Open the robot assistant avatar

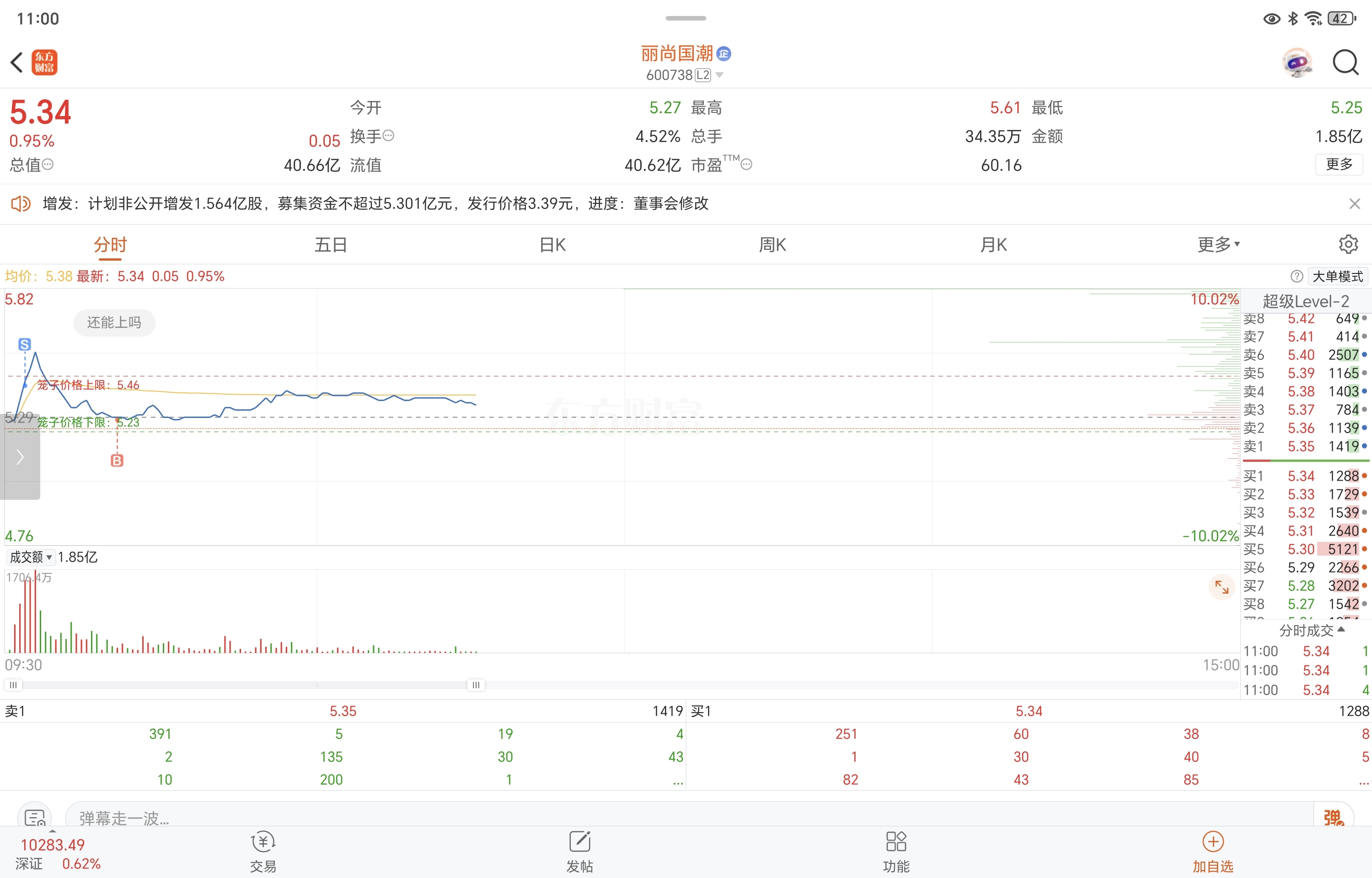pos(1297,63)
